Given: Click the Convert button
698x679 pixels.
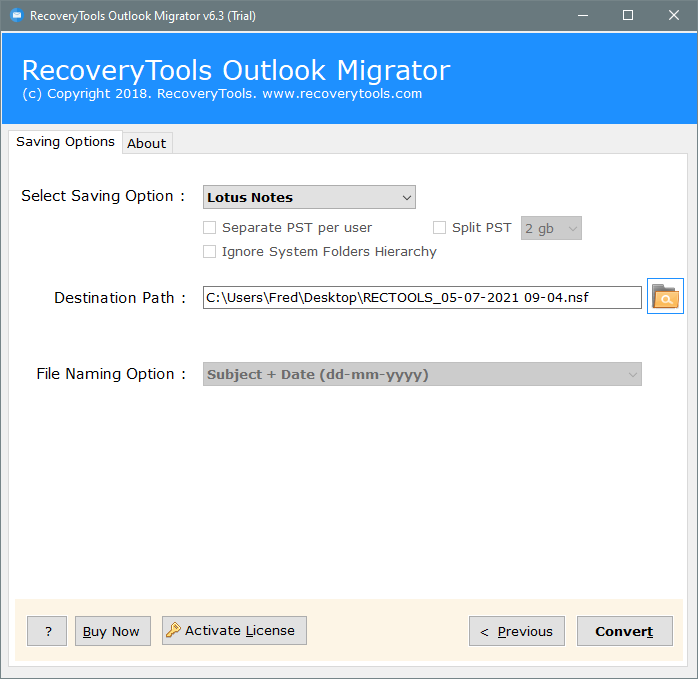Looking at the screenshot, I should click(625, 631).
